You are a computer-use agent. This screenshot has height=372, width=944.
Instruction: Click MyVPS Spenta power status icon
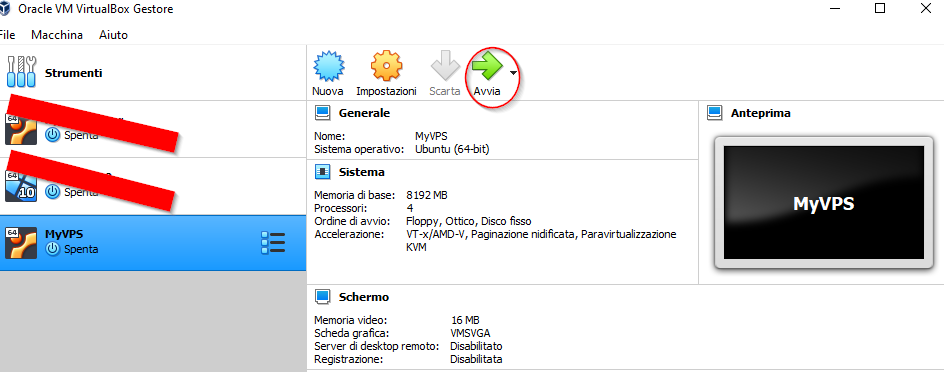pos(53,249)
